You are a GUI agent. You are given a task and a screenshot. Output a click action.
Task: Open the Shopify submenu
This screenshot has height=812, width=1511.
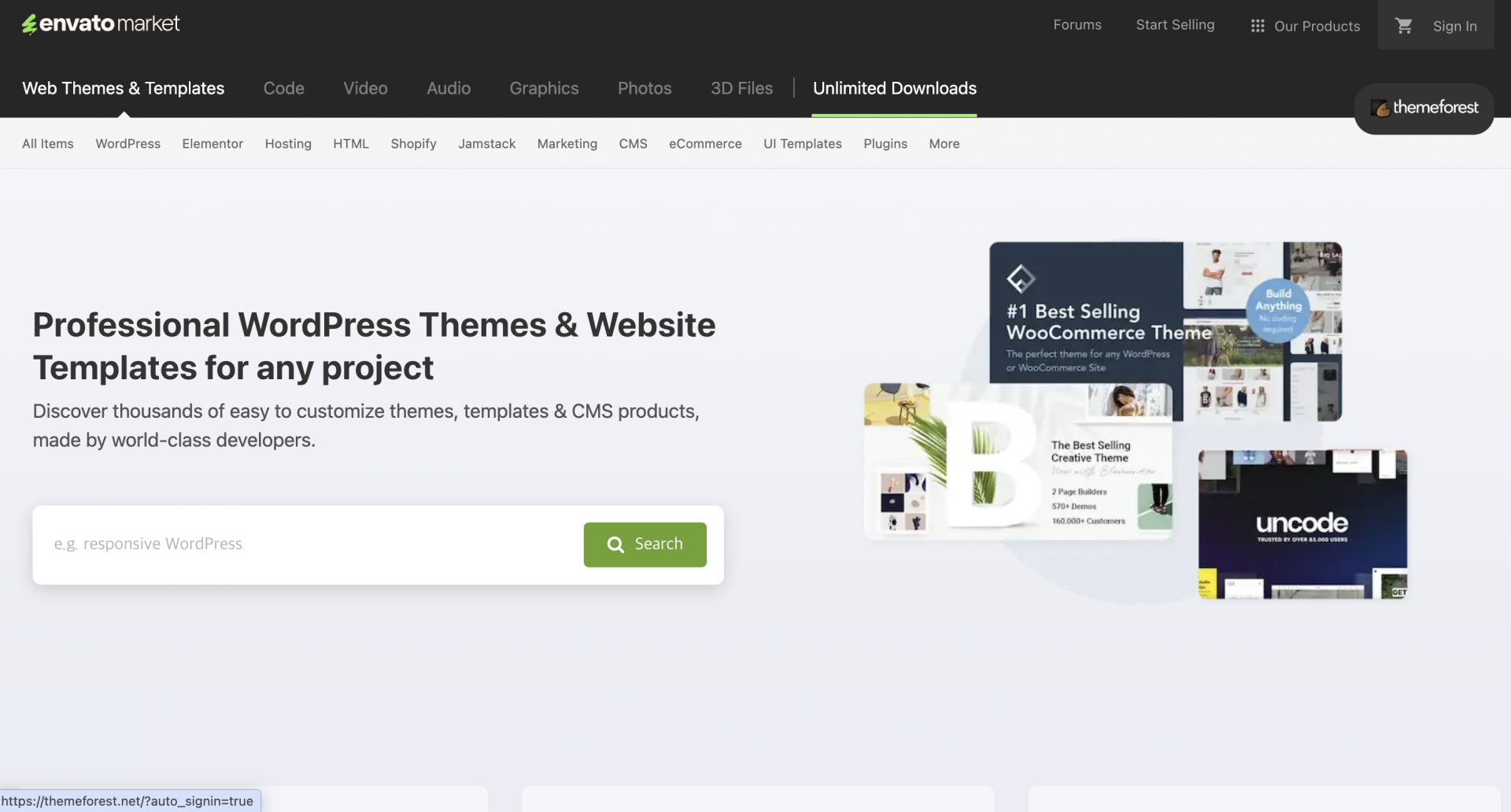413,143
